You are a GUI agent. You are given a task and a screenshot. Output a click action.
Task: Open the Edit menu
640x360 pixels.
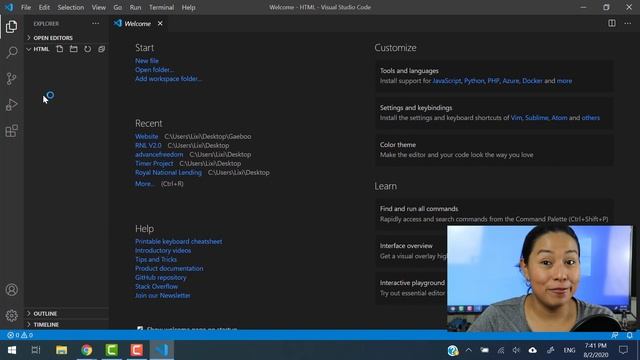44,7
